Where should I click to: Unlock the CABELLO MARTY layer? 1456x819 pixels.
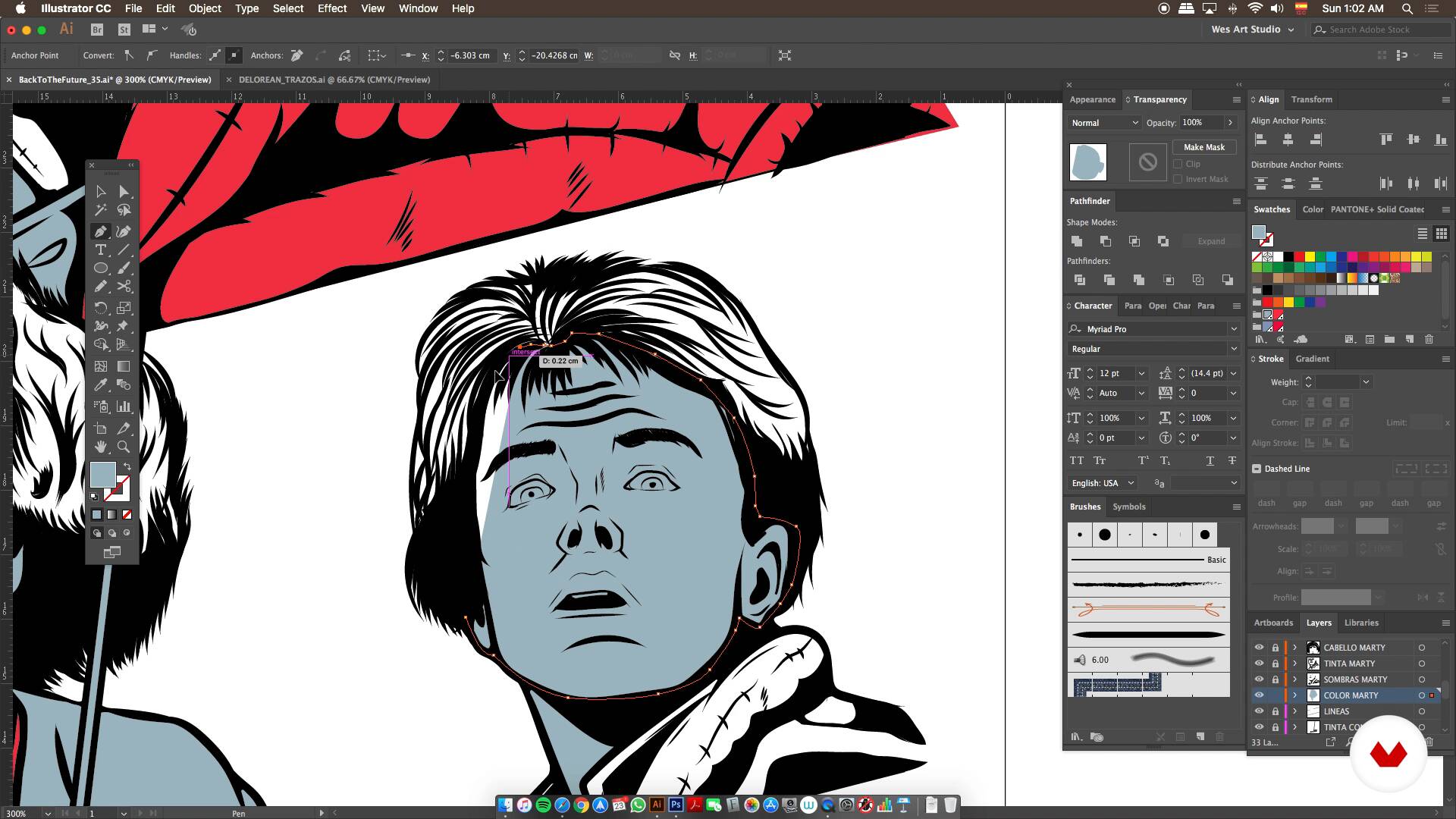coord(1276,648)
